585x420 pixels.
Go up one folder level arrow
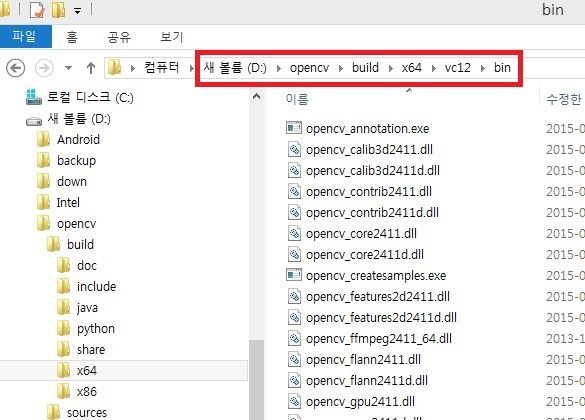click(91, 68)
